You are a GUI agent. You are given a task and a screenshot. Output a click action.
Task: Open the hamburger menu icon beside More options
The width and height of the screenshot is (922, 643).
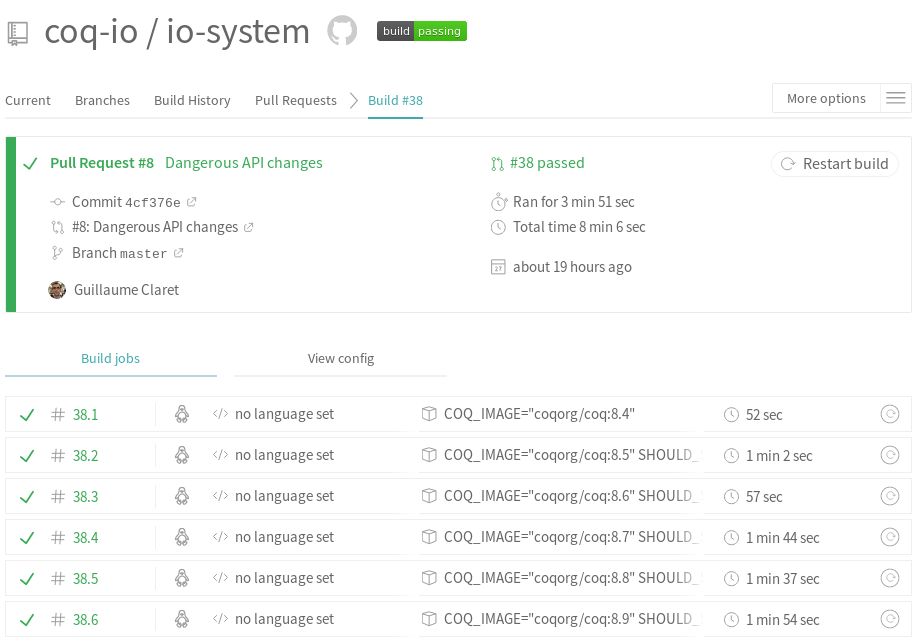pyautogui.click(x=896, y=98)
